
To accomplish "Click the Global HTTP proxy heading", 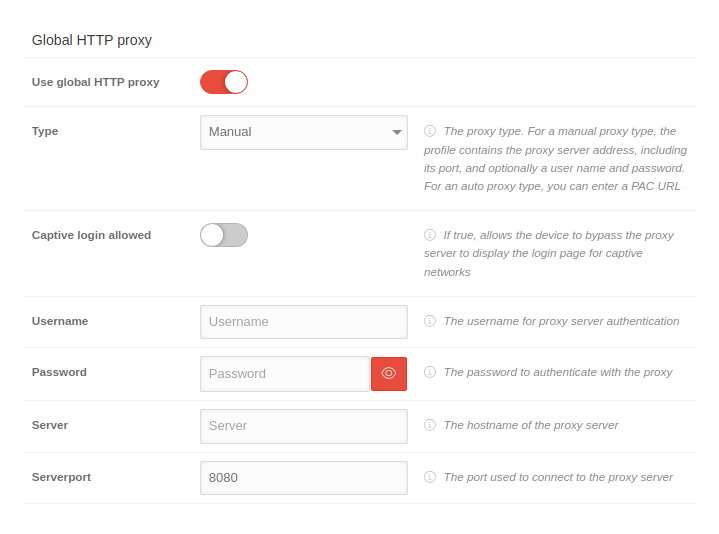I will coord(92,40).
